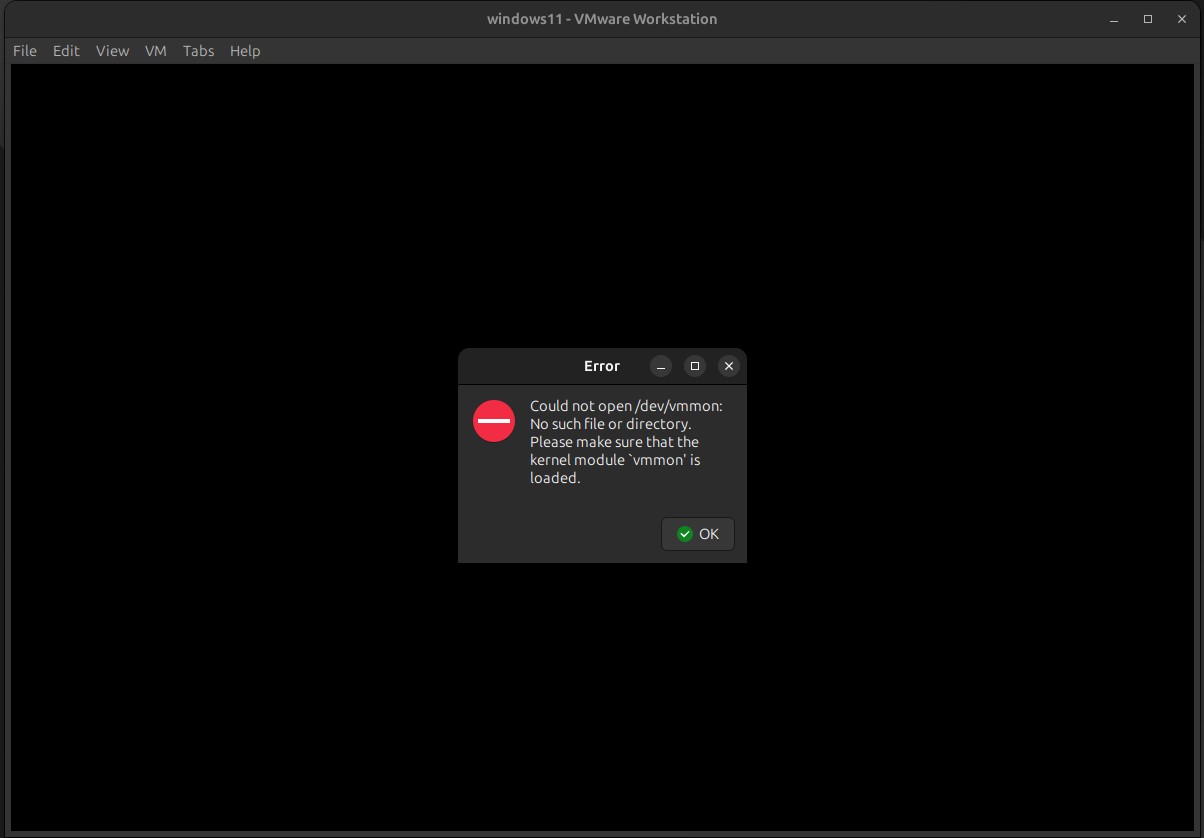Open the File menu
The image size is (1204, 838).
[x=25, y=51]
